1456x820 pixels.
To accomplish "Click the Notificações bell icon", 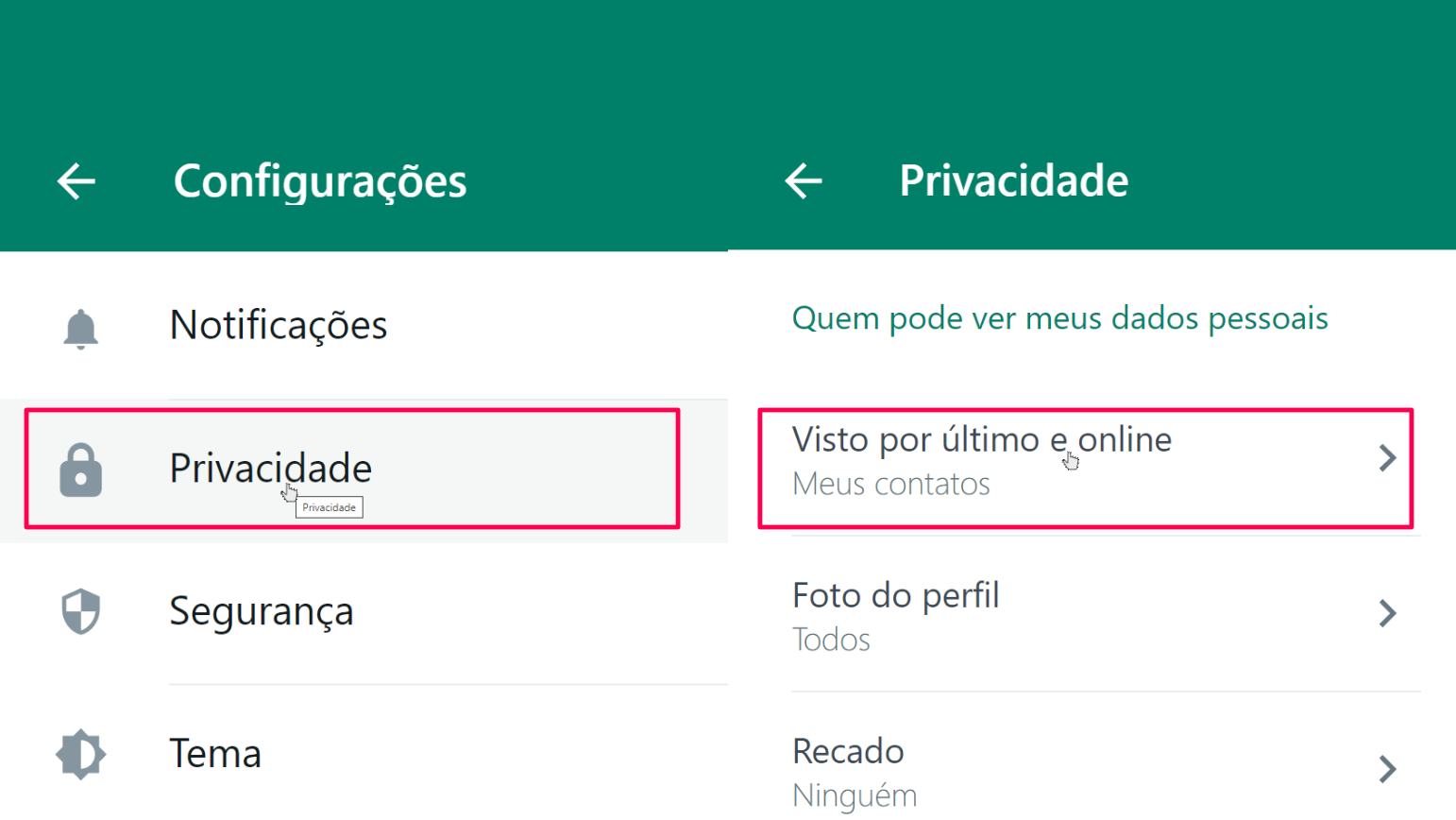I will (x=80, y=327).
